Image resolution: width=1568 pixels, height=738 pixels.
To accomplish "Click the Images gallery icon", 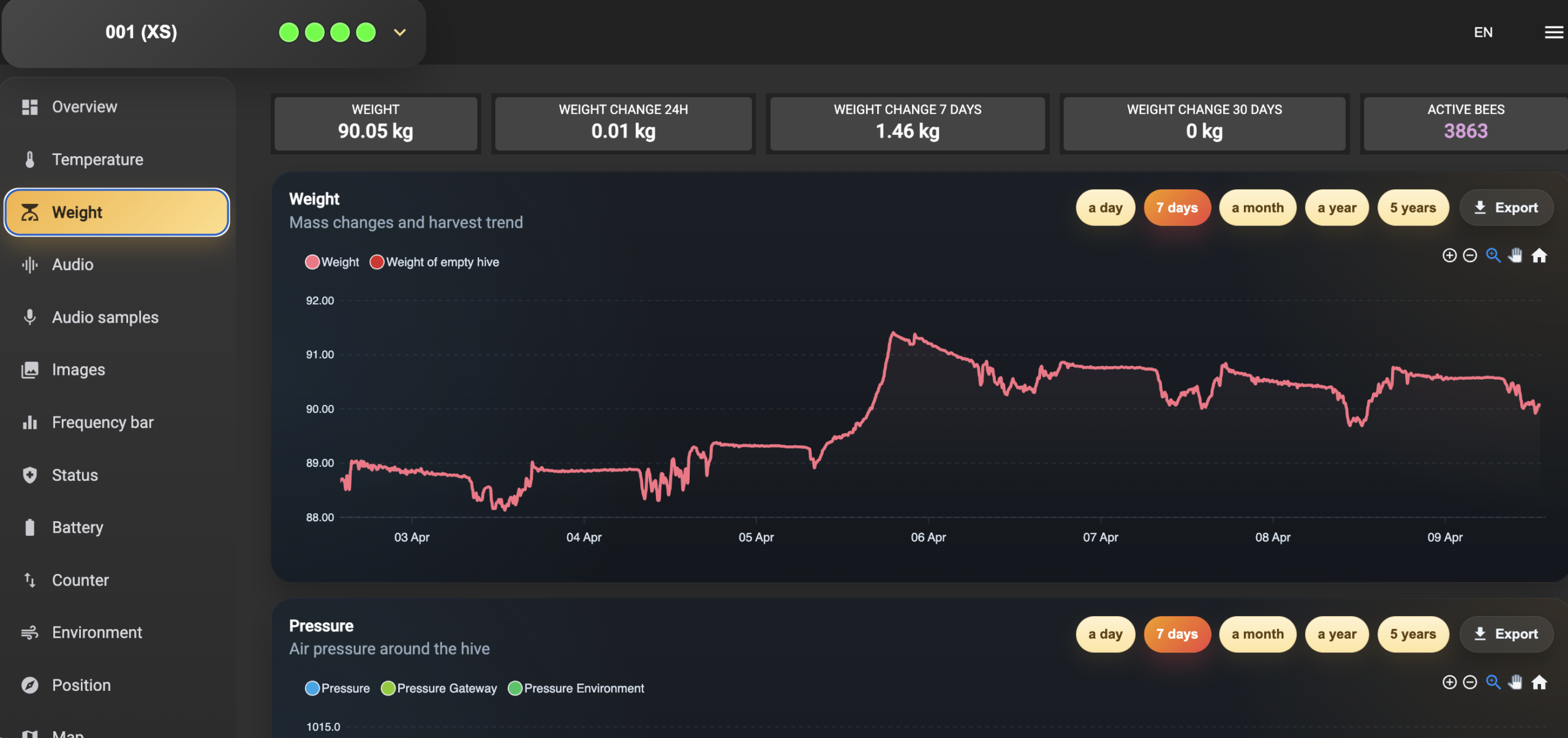I will 29,370.
